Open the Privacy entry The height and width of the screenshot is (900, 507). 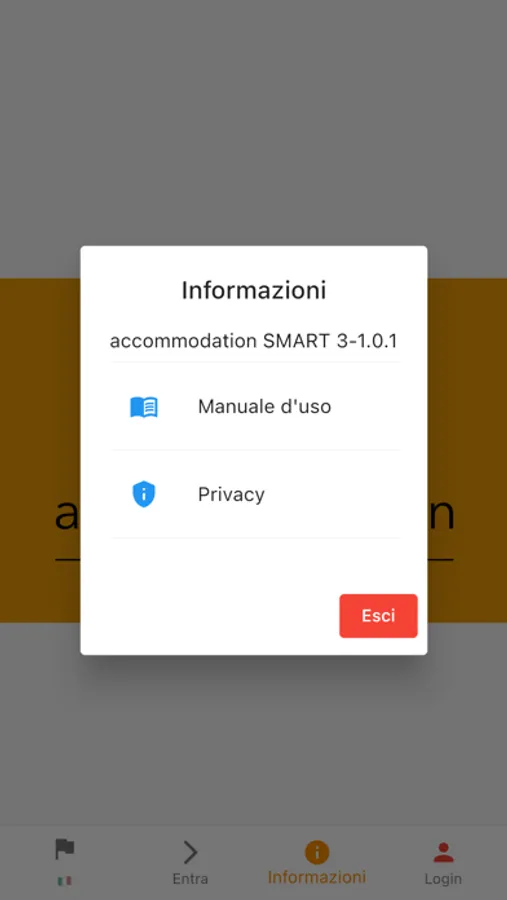[x=255, y=494]
